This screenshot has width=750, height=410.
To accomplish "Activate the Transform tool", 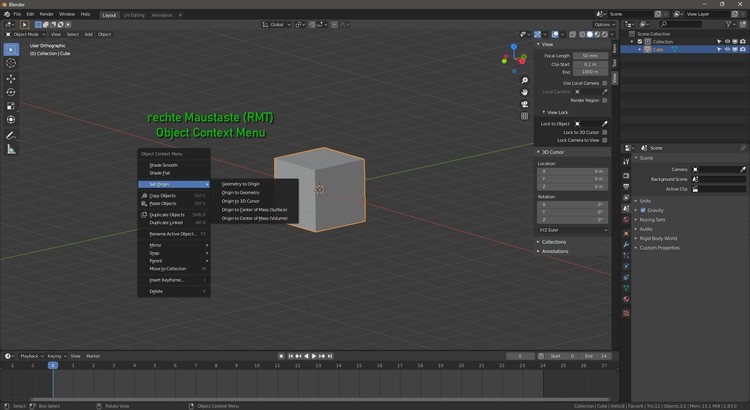I will tap(11, 120).
